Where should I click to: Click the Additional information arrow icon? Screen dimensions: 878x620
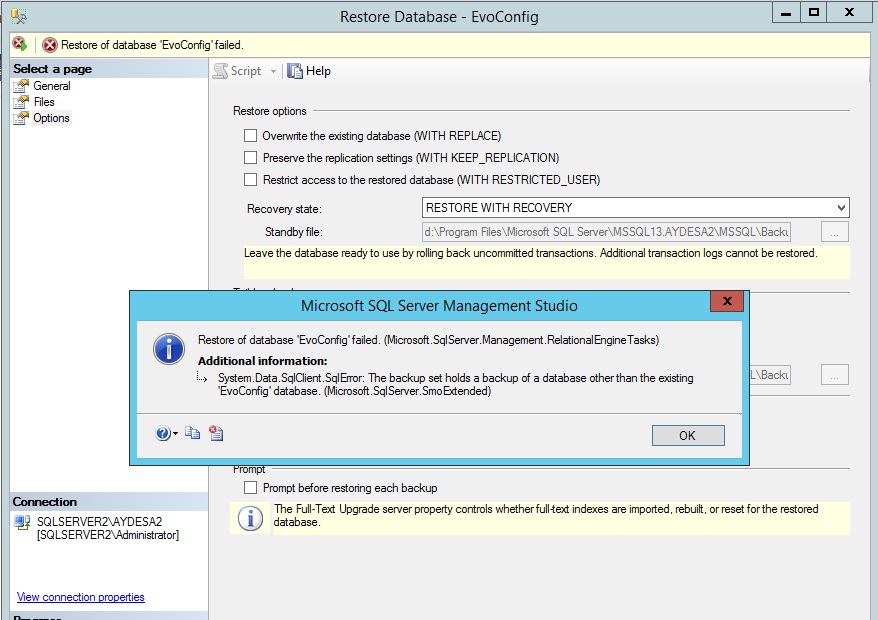tap(202, 377)
